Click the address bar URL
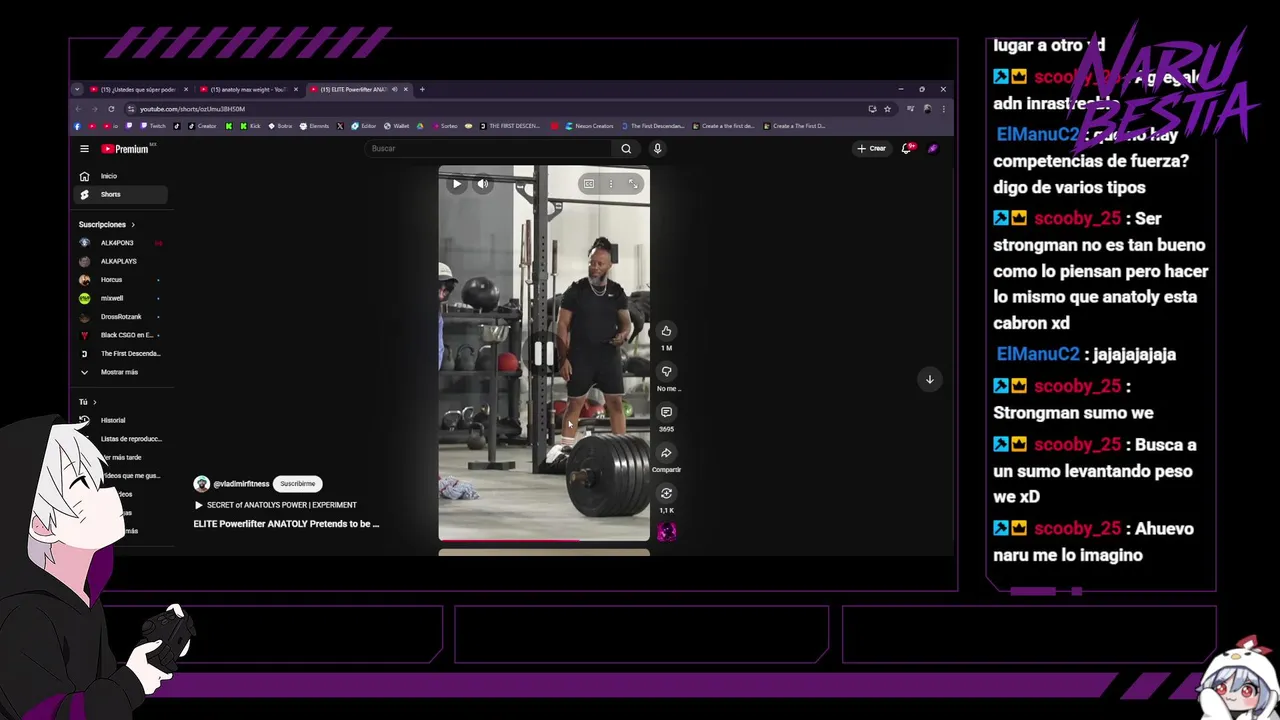Image resolution: width=1280 pixels, height=720 pixels. 192,109
